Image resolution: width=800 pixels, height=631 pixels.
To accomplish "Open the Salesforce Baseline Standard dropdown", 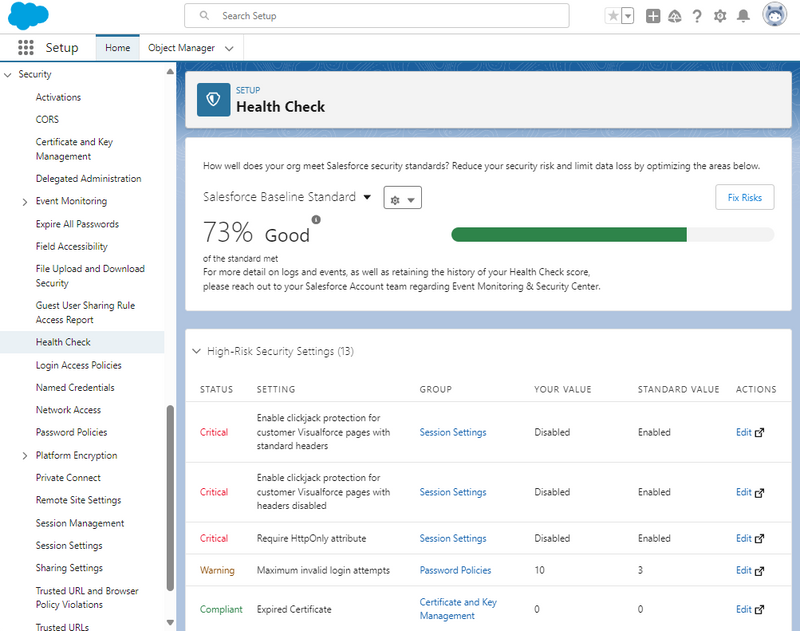I will [287, 197].
